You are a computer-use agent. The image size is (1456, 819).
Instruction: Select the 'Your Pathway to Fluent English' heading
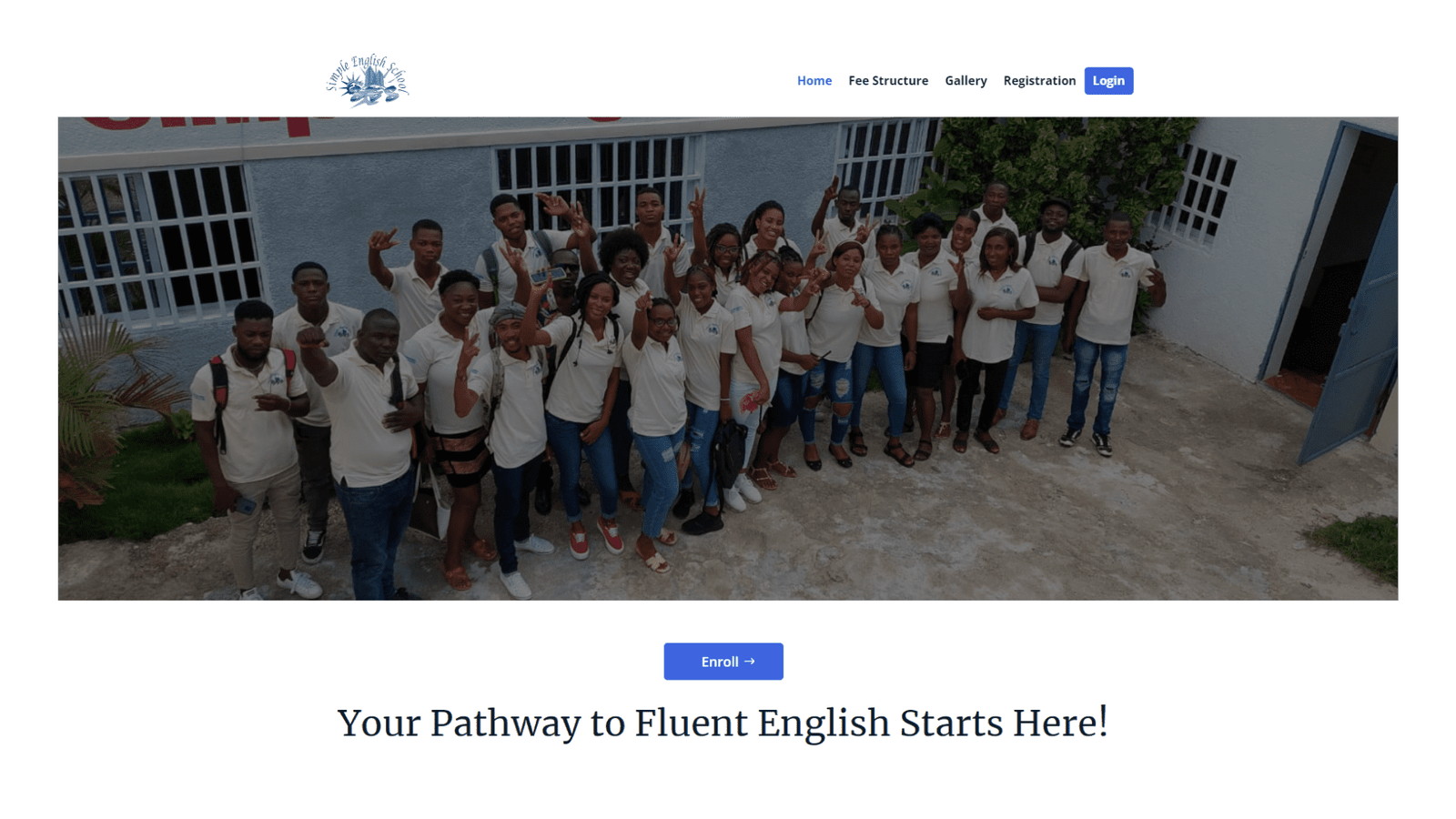click(x=723, y=723)
